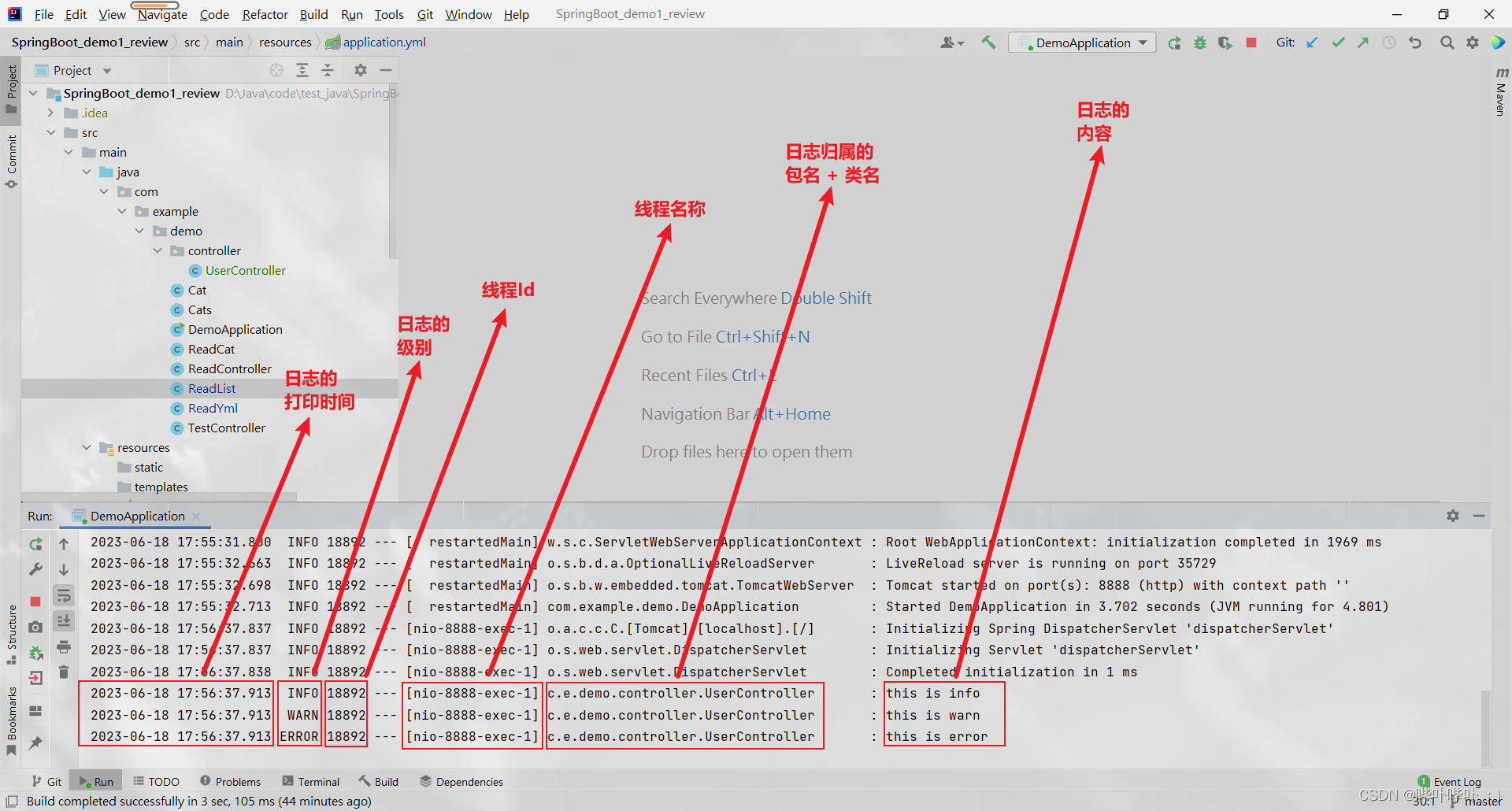Viewport: 1512px width, 811px height.
Task: Show Git history clock icon
Action: pos(1389,43)
